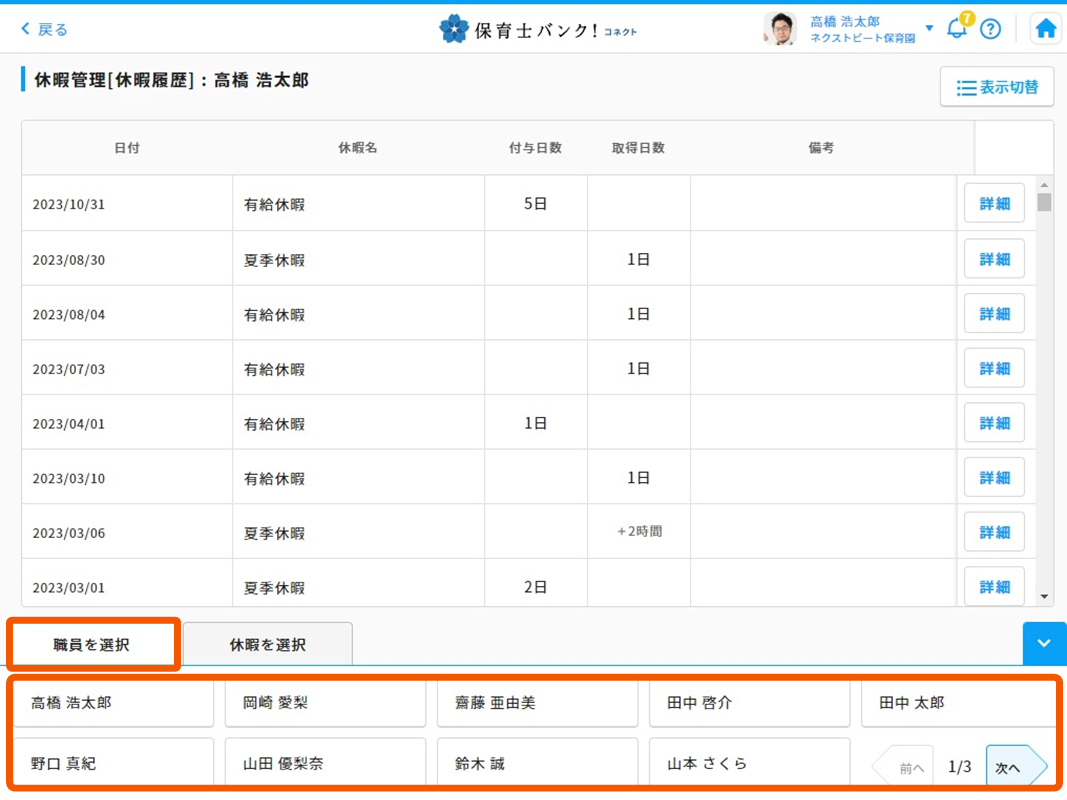Go back using the 戻る arrow

45,29
